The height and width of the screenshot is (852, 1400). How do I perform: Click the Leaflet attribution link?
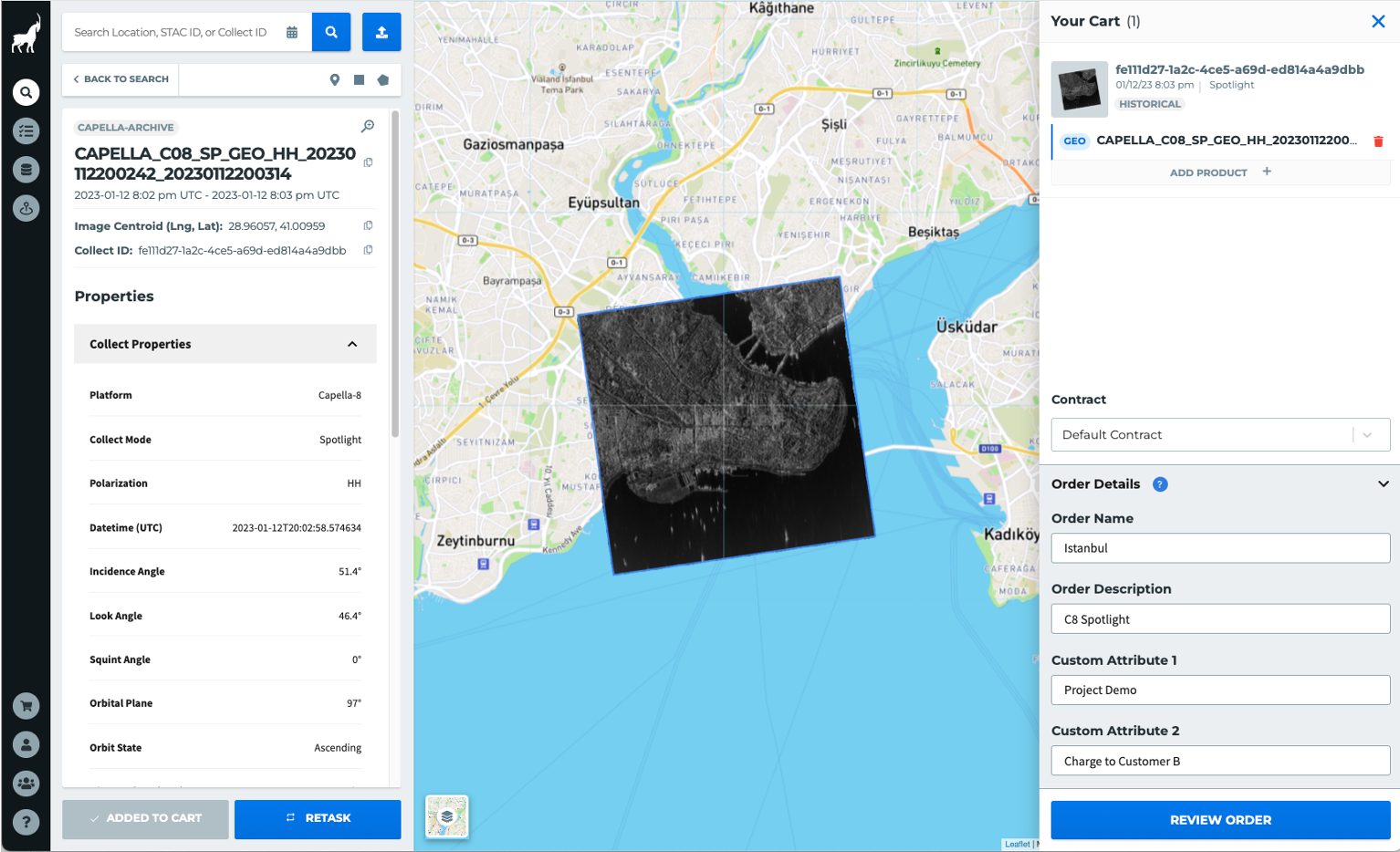(1017, 844)
